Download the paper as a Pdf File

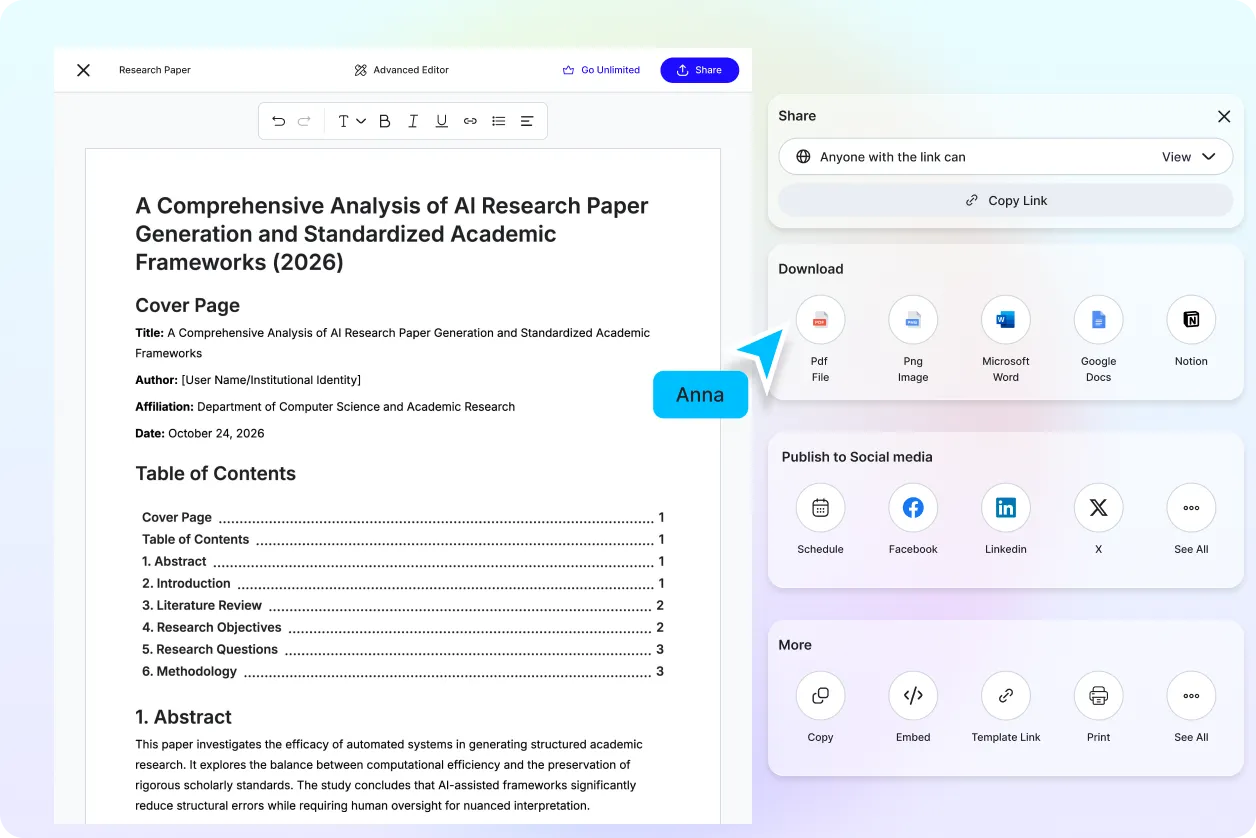820,318
